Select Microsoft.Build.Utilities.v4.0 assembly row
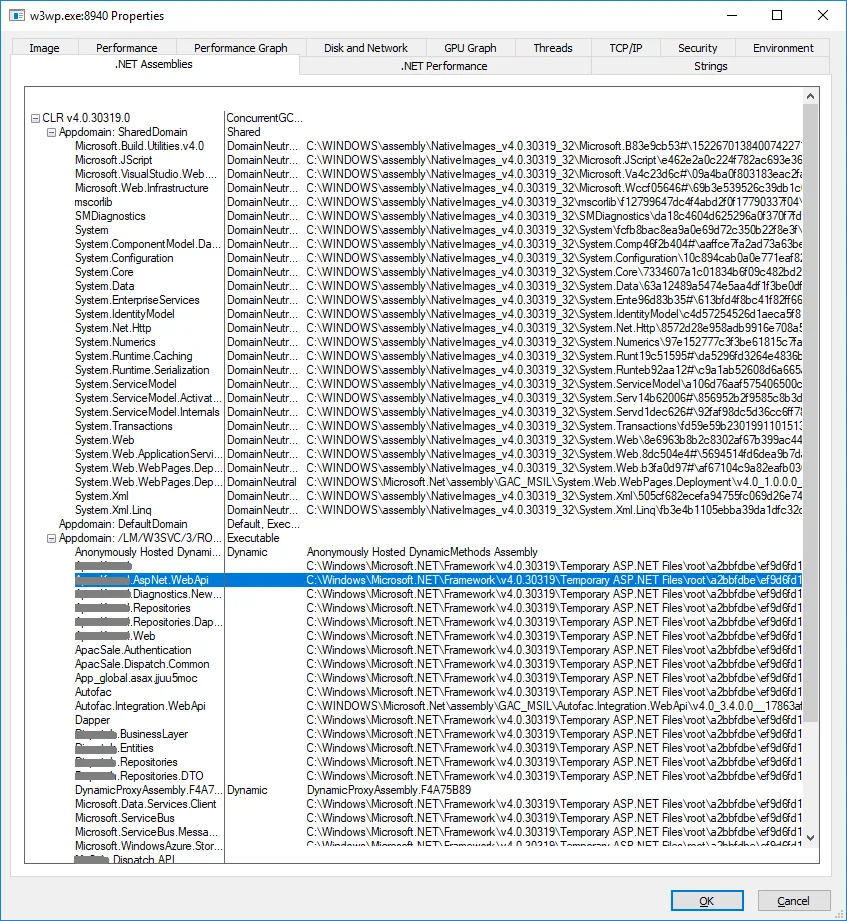Viewport: 847px width, 921px height. 139,146
